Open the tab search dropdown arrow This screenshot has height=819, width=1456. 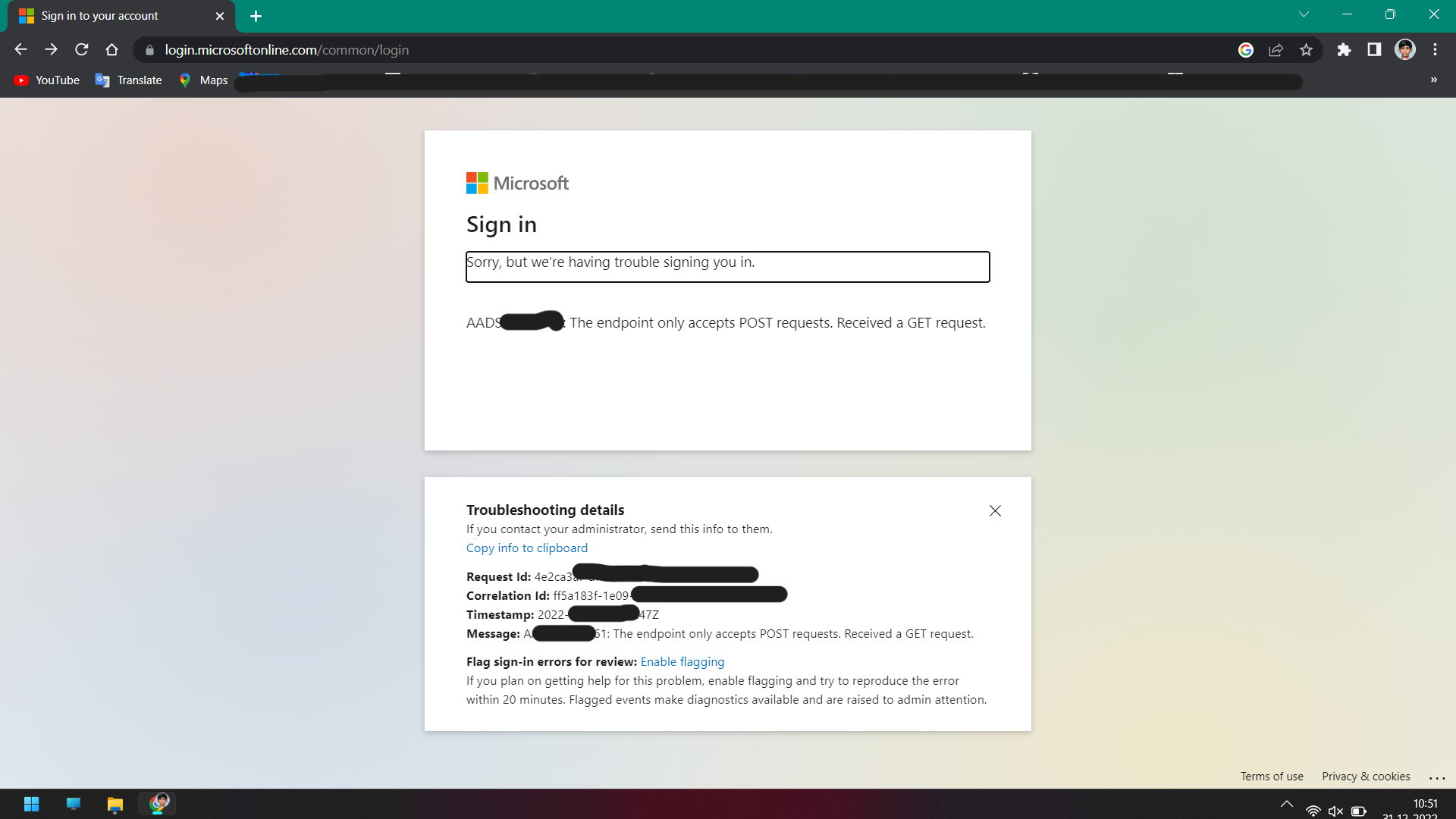1304,14
